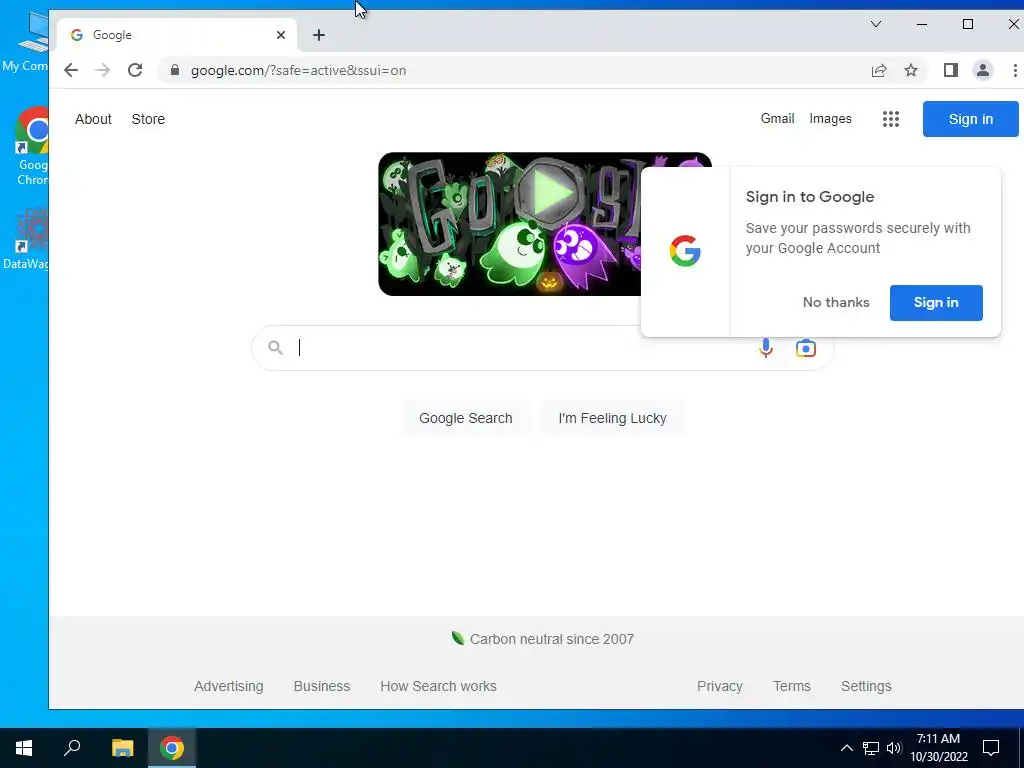Open the Windows notification center
The image size is (1024, 768).
point(991,748)
